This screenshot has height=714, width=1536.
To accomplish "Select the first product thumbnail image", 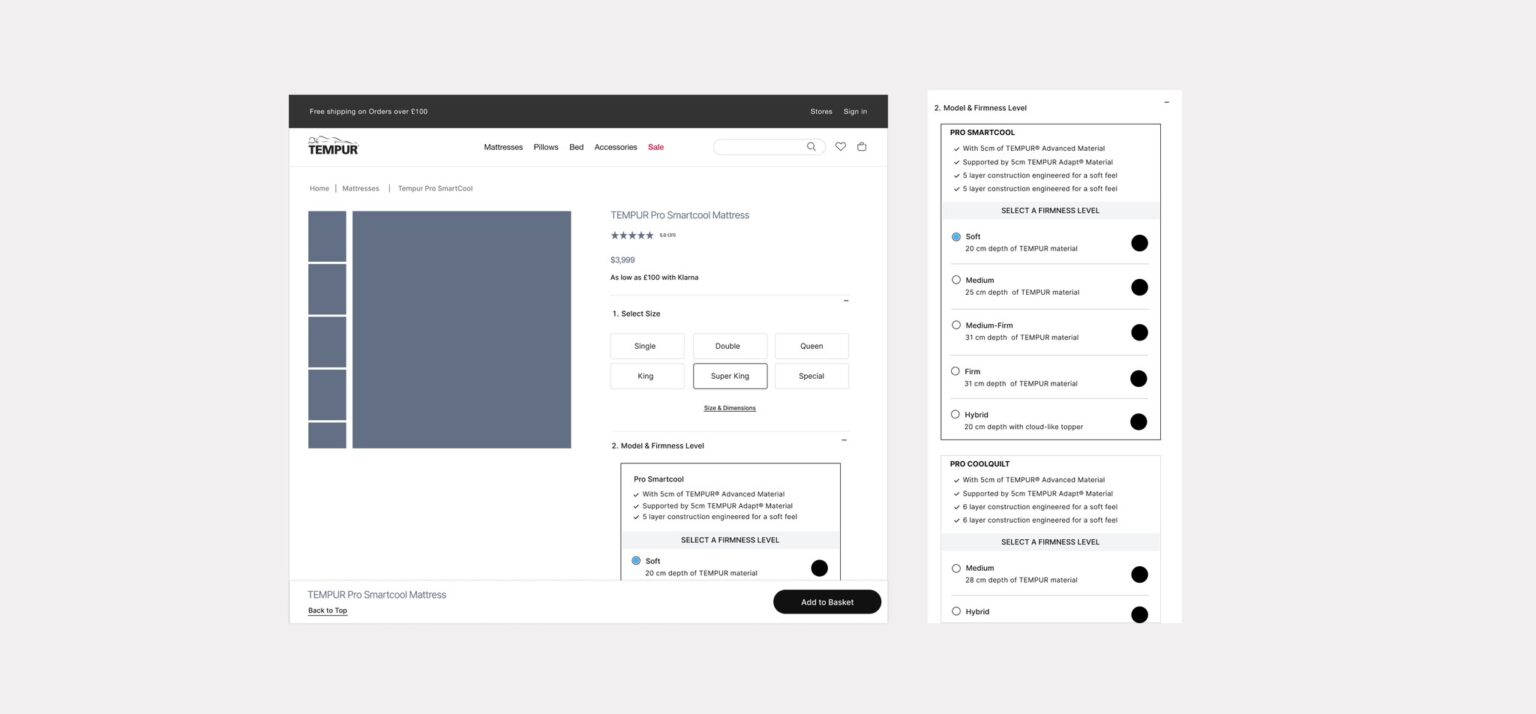I will pyautogui.click(x=327, y=236).
